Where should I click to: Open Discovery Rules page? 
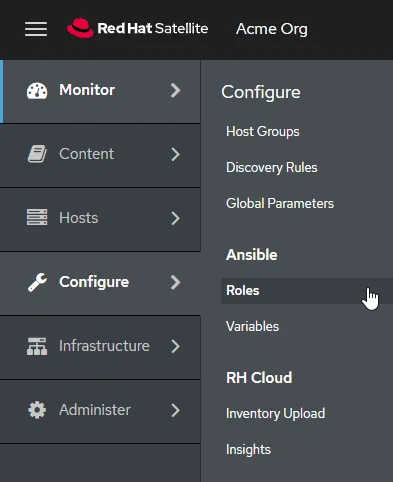(x=272, y=168)
